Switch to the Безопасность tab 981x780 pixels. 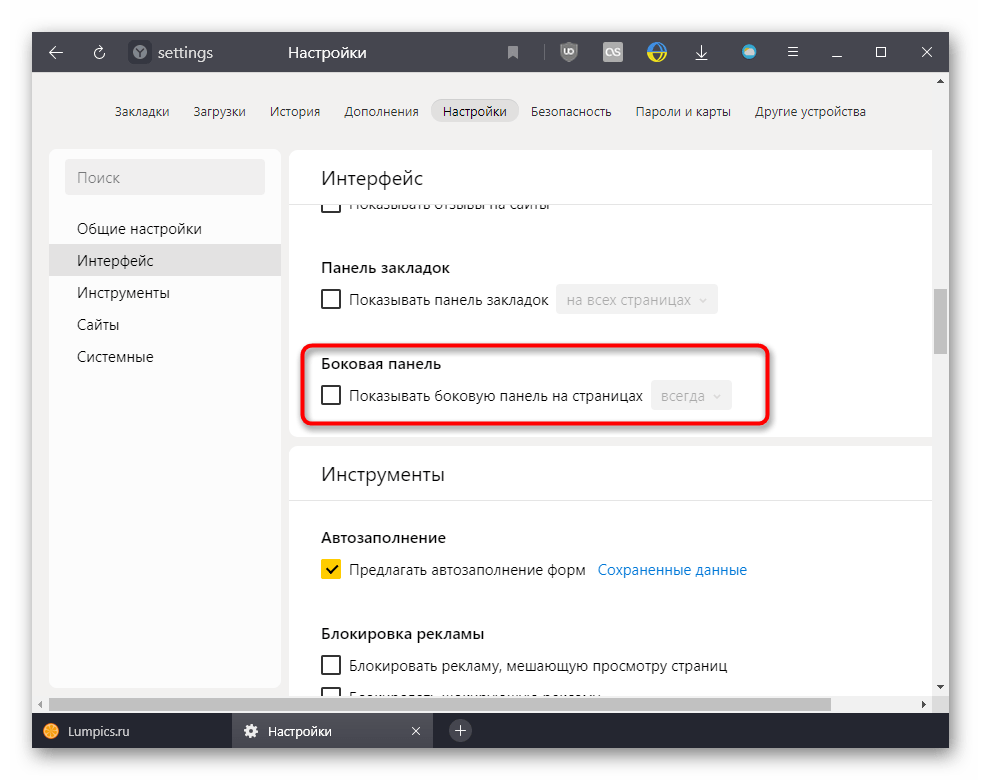click(x=571, y=111)
